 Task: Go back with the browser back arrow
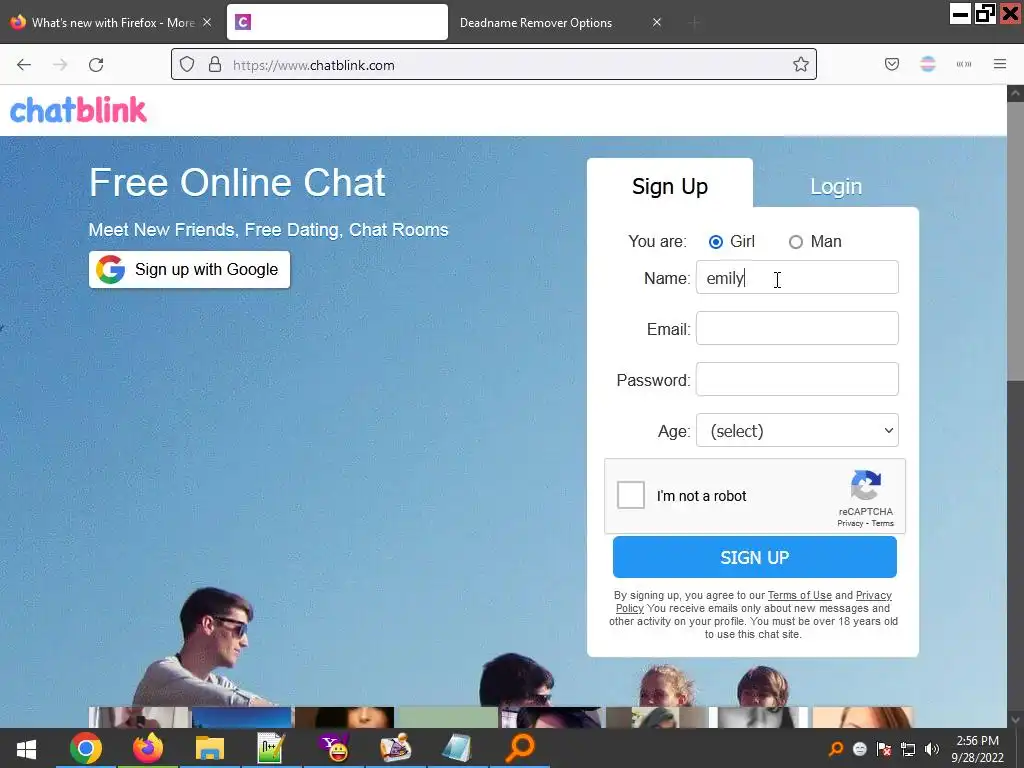24,65
